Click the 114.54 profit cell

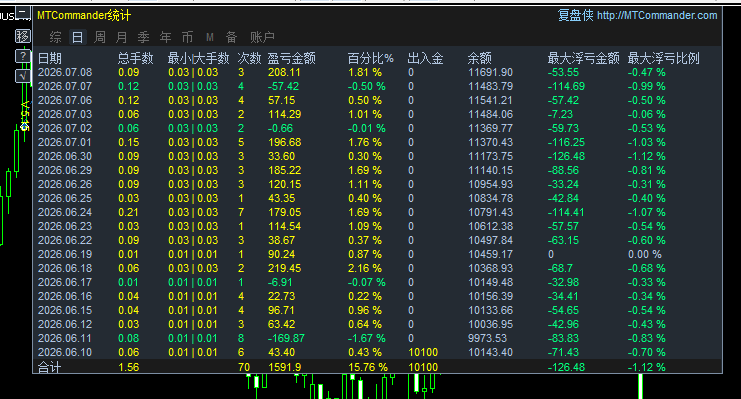[x=284, y=226]
